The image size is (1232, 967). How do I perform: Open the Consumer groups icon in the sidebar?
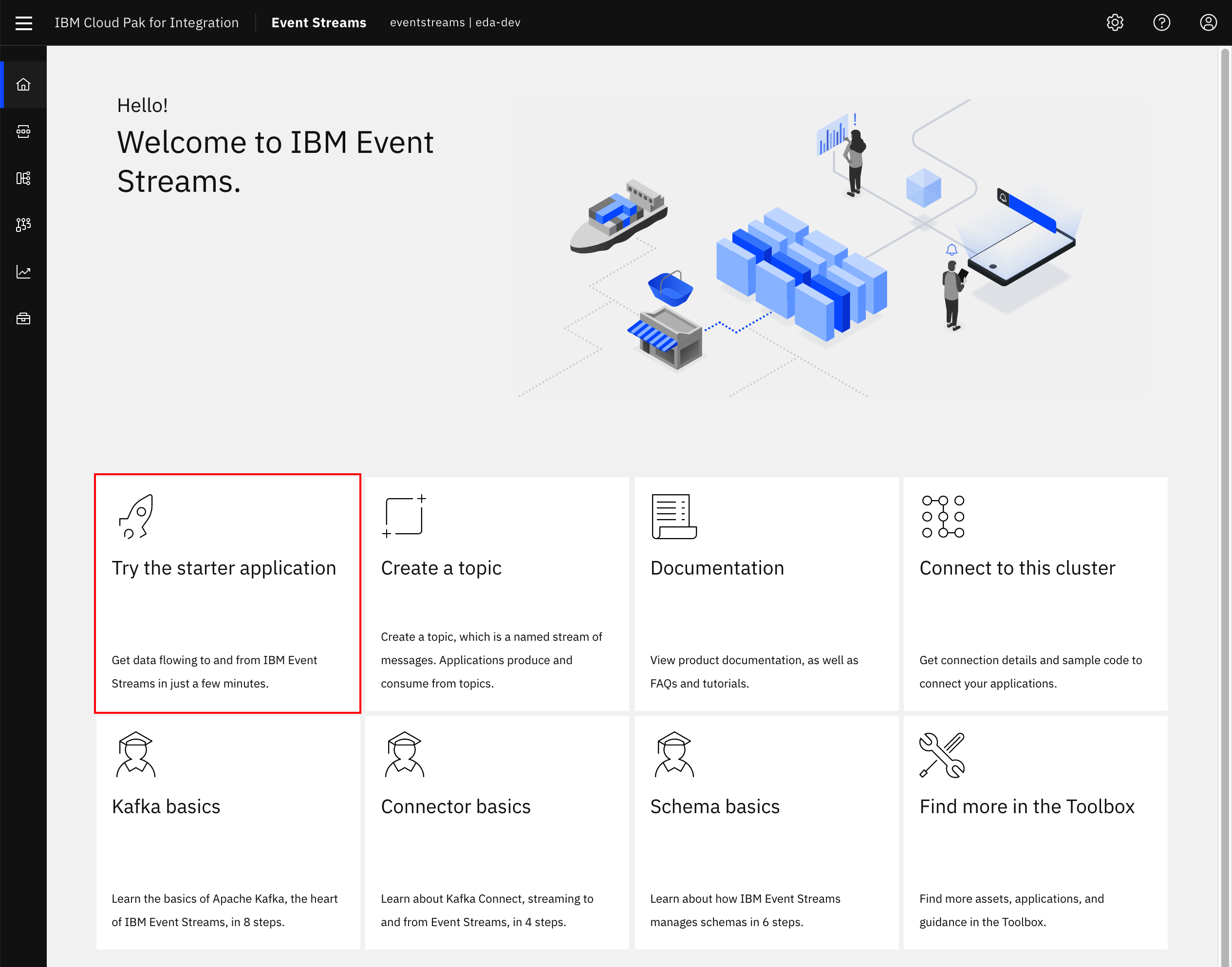point(23,225)
